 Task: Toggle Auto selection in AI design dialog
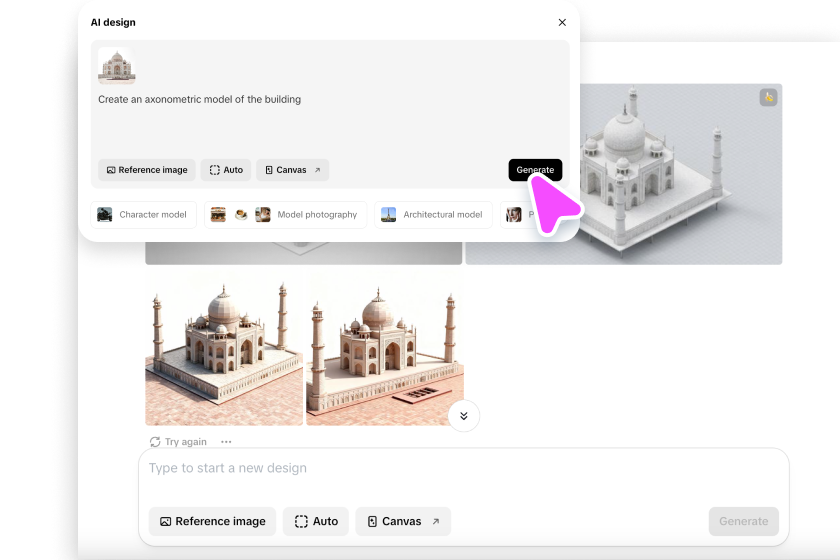pos(226,170)
